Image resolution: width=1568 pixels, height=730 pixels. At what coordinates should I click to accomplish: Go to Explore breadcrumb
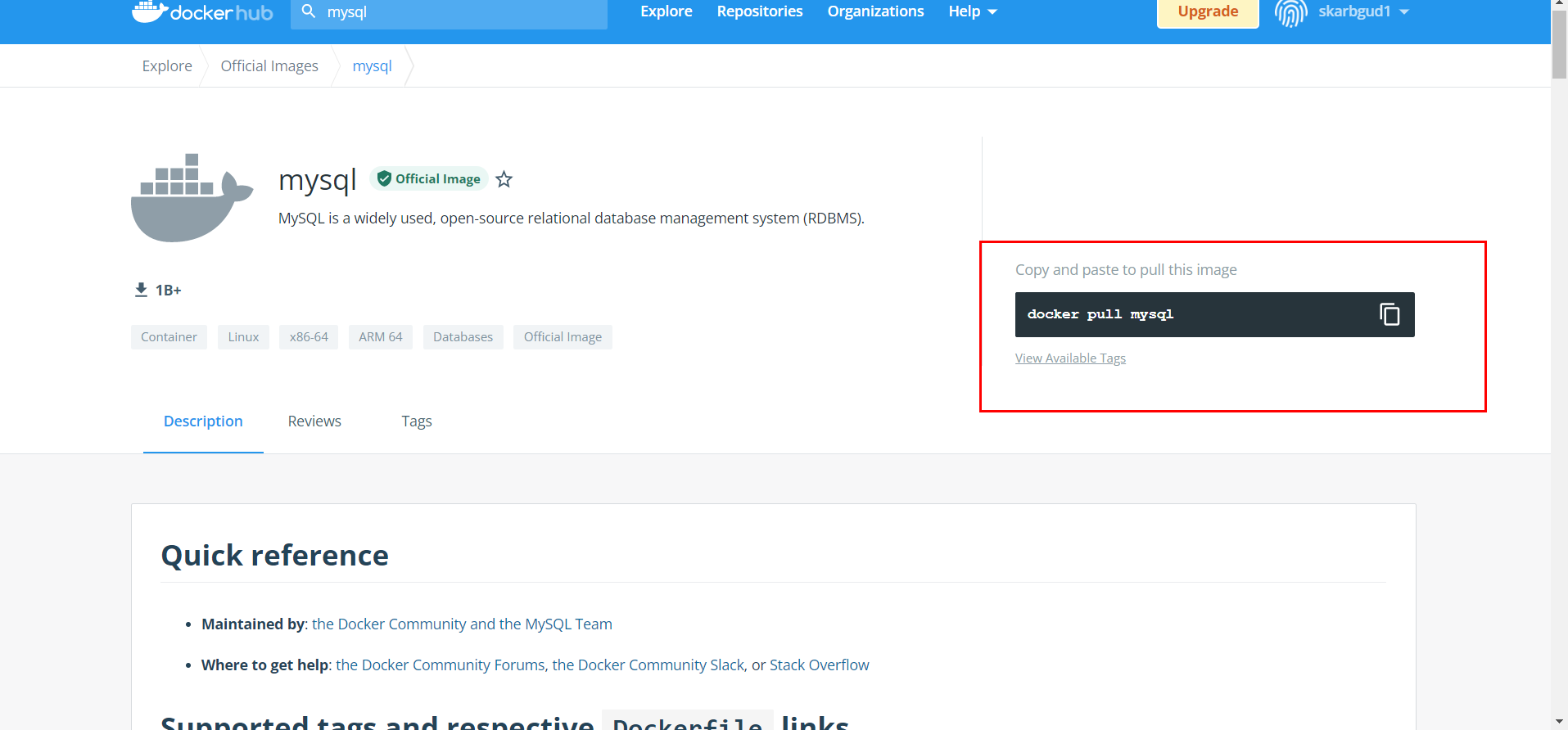click(x=167, y=65)
